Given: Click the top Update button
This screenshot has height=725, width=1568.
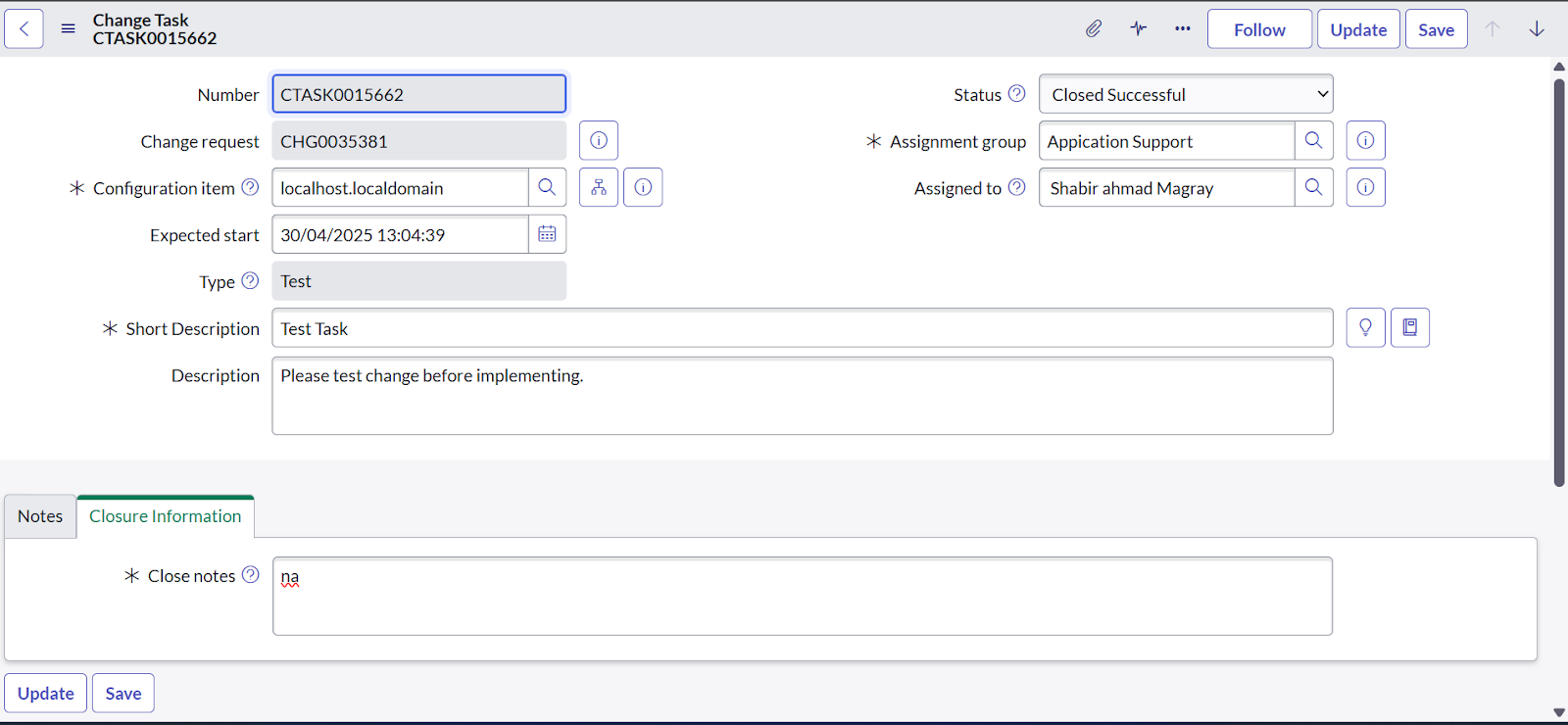Looking at the screenshot, I should [x=1357, y=29].
